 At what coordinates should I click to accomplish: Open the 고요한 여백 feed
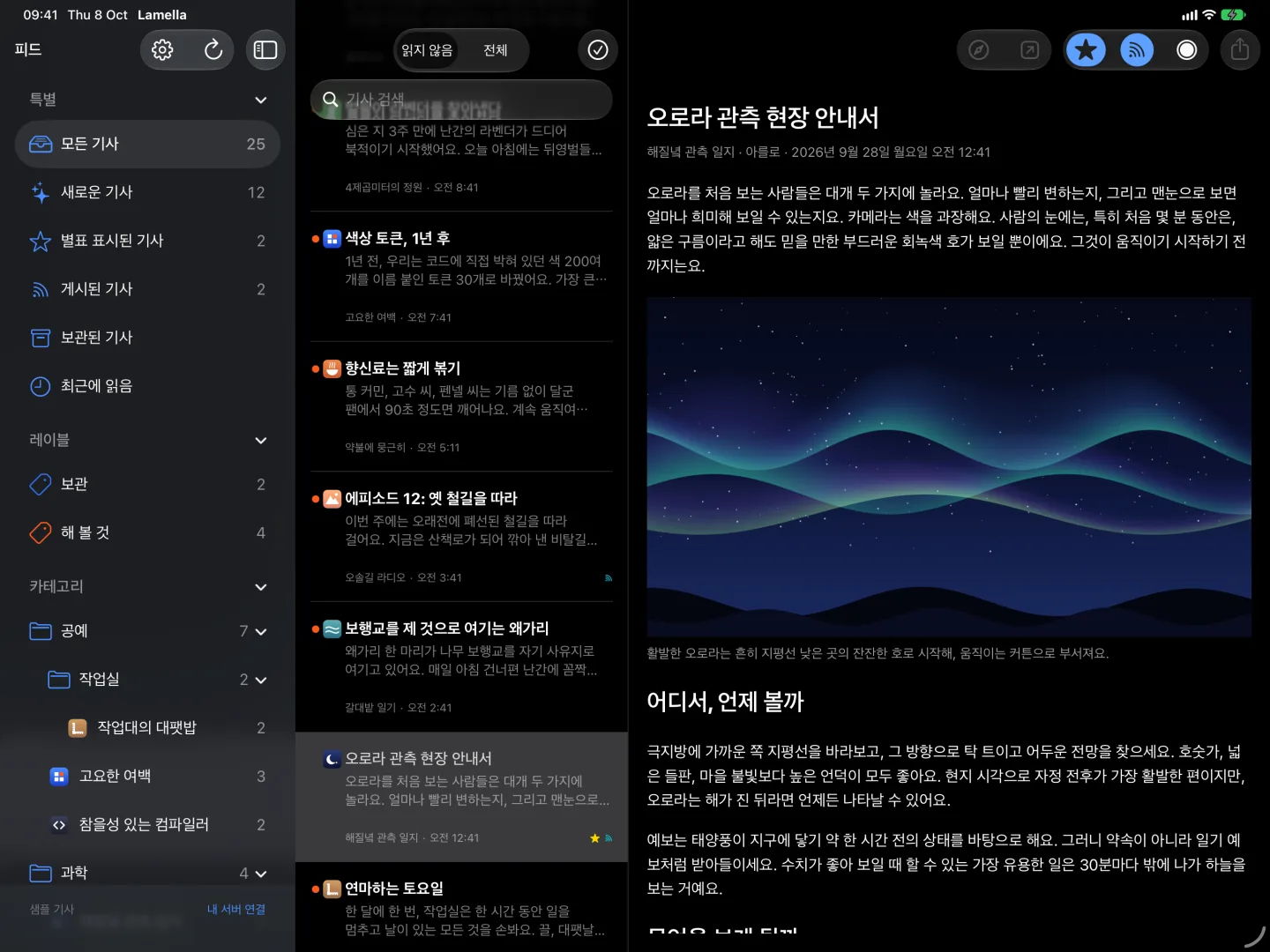coord(147,777)
